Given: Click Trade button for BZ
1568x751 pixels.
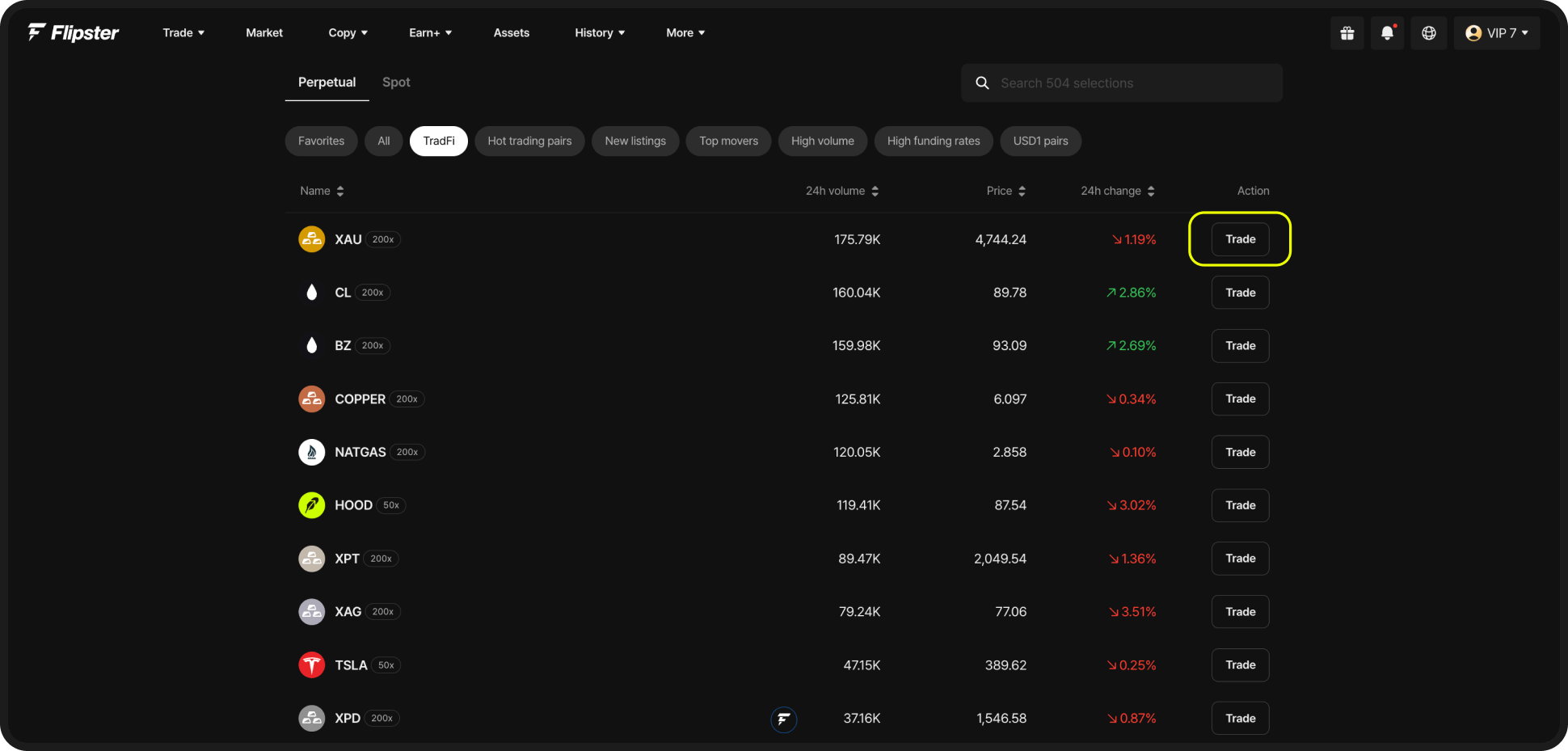Looking at the screenshot, I should click(1240, 345).
